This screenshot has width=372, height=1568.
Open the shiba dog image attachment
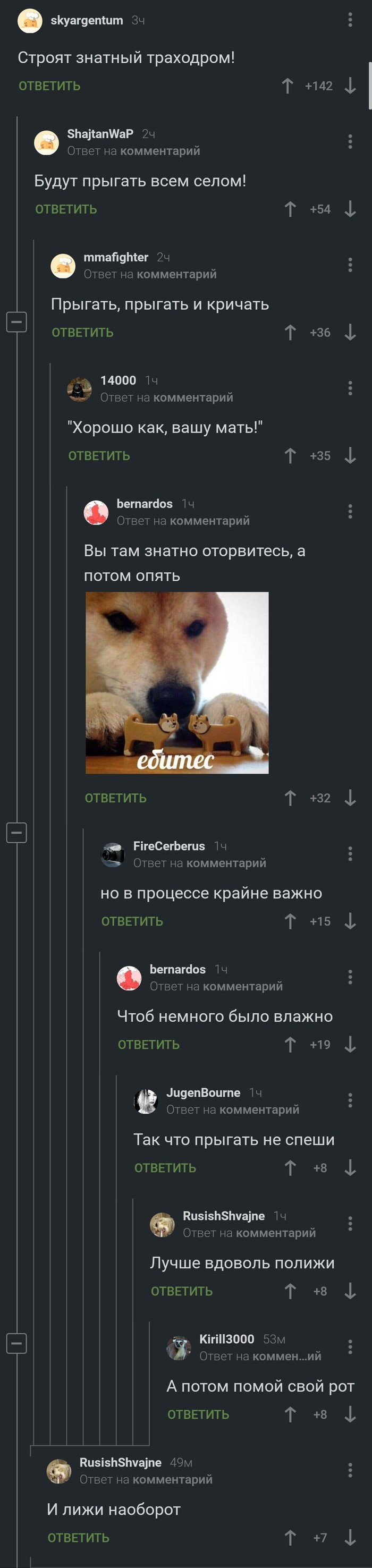click(x=177, y=683)
